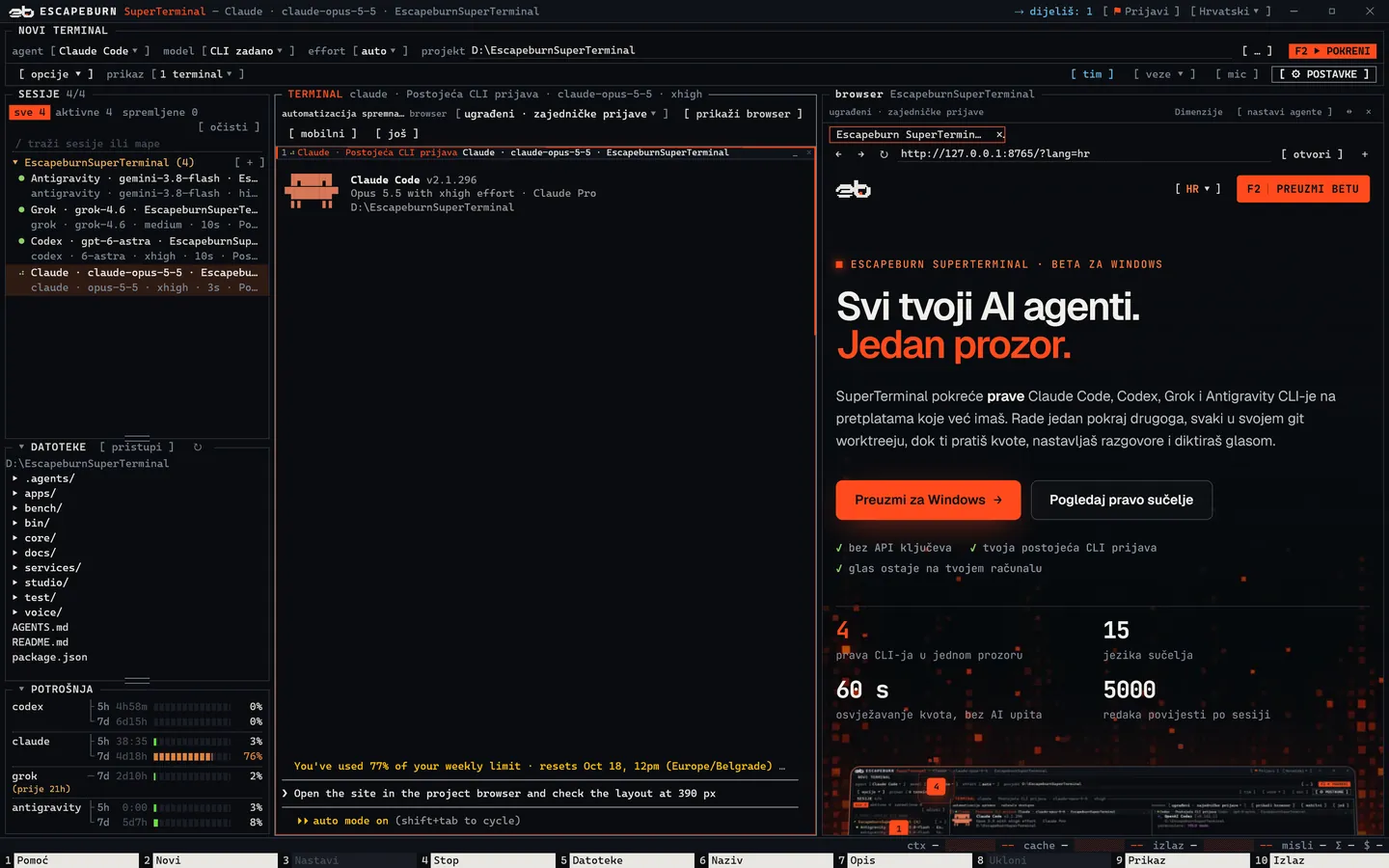Refresh the DATOTEKE file list
The image size is (1389, 868).
coord(198,448)
